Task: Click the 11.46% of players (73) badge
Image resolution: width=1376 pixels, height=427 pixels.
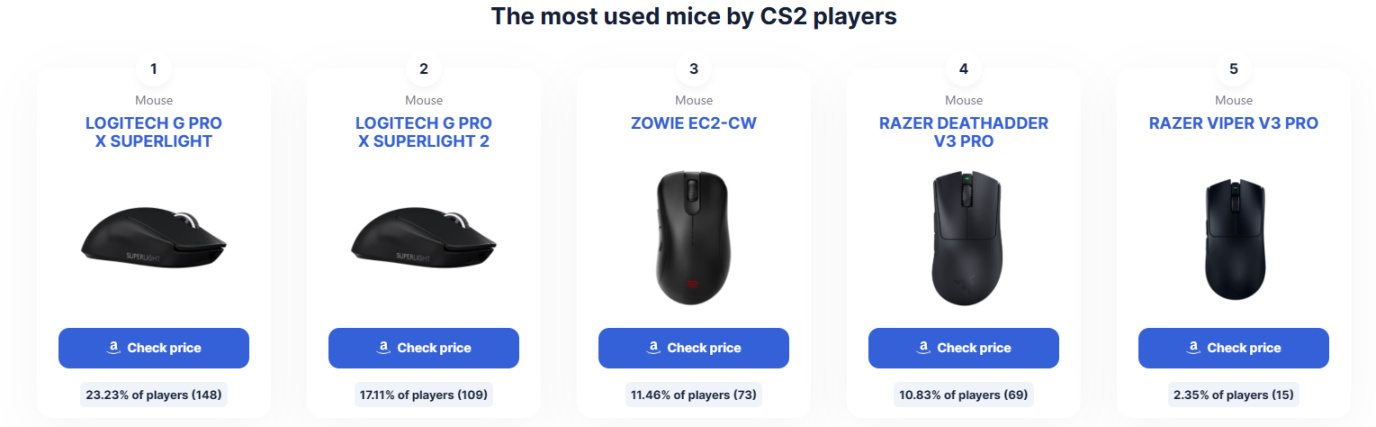Action: coord(693,395)
